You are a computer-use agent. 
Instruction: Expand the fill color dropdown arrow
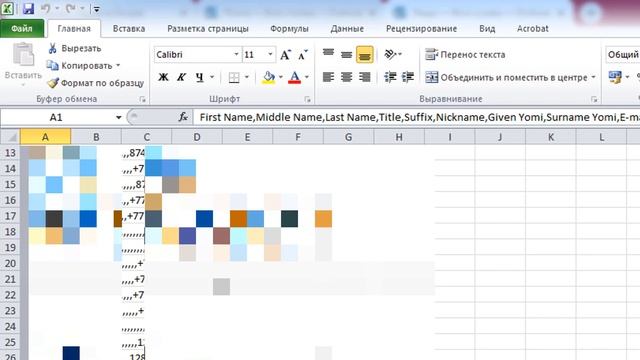click(281, 77)
